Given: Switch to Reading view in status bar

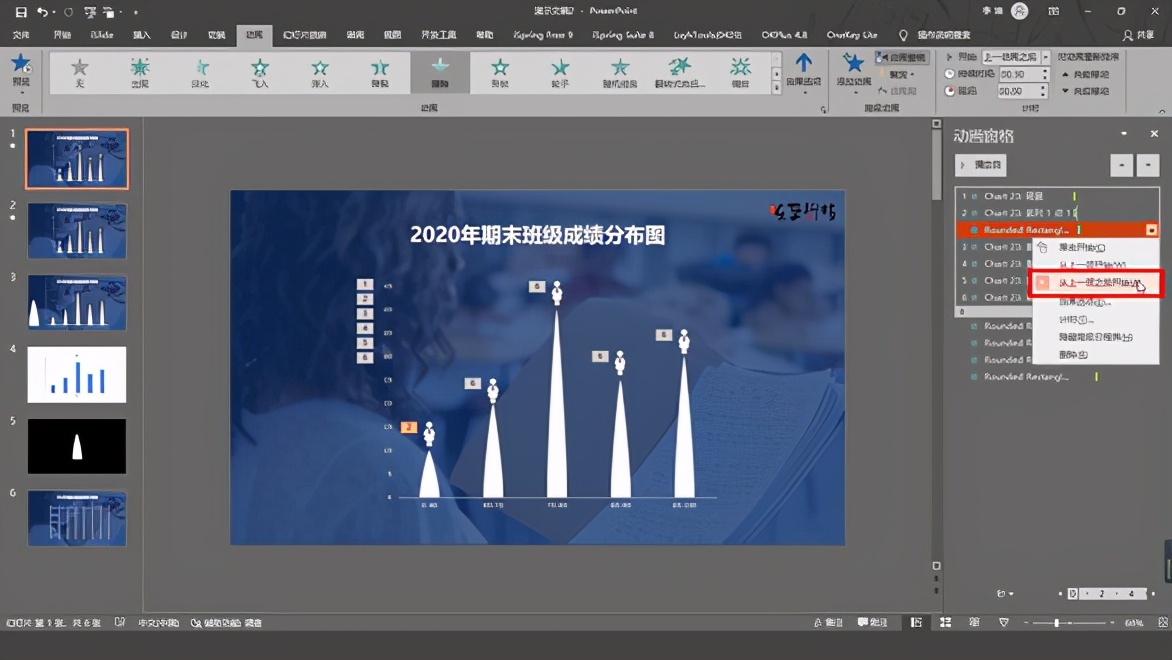Looking at the screenshot, I should click(974, 622).
